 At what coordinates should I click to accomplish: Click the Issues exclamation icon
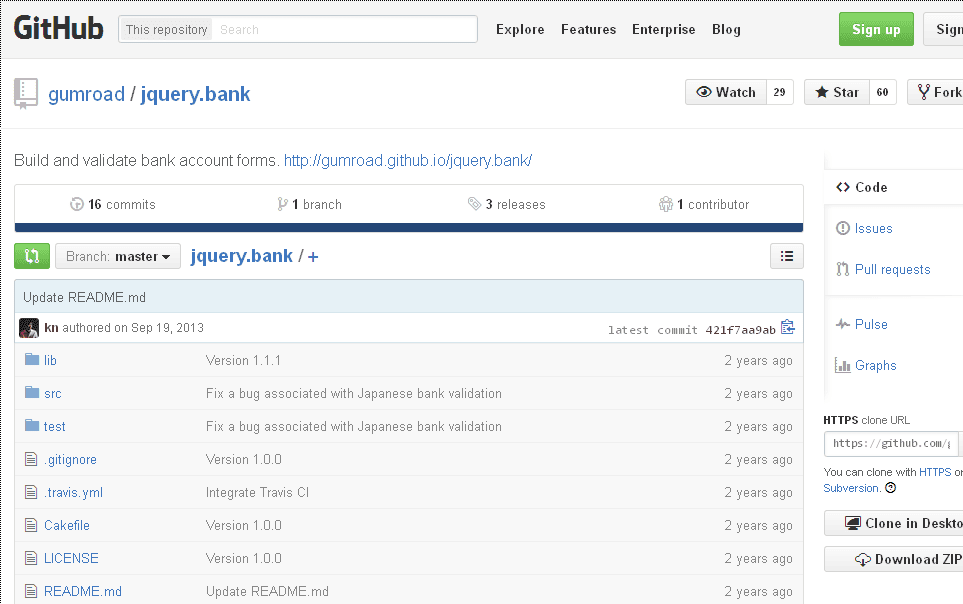843,228
